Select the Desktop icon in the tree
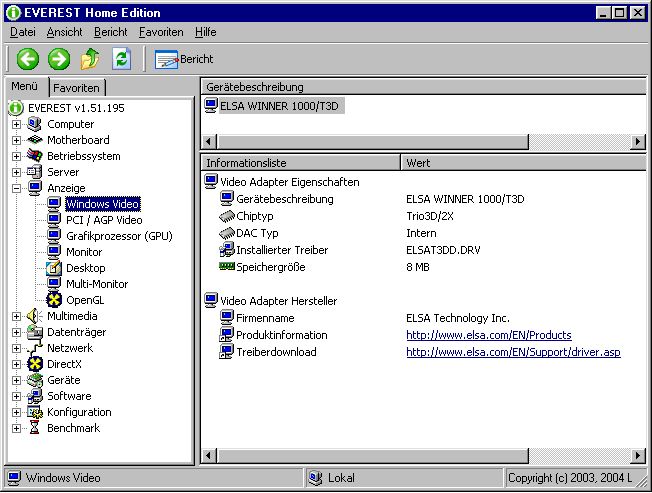This screenshot has width=652, height=493. click(54, 268)
